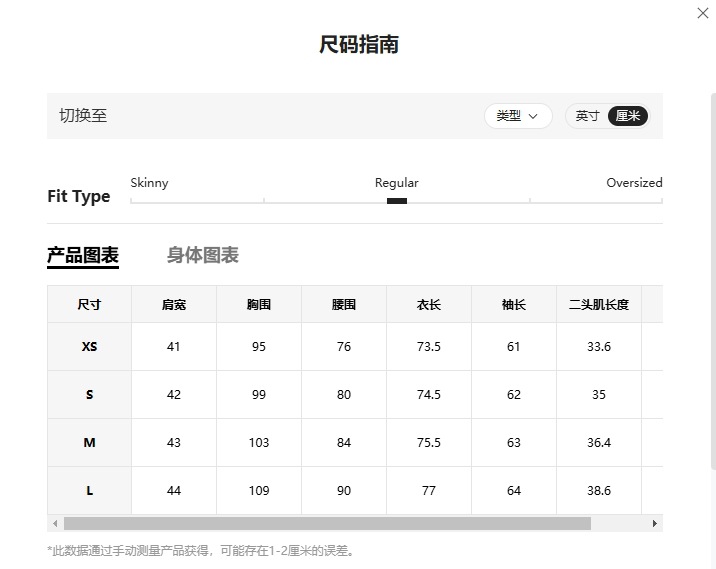
Task: Open the 类型 dropdown
Action: click(x=518, y=116)
